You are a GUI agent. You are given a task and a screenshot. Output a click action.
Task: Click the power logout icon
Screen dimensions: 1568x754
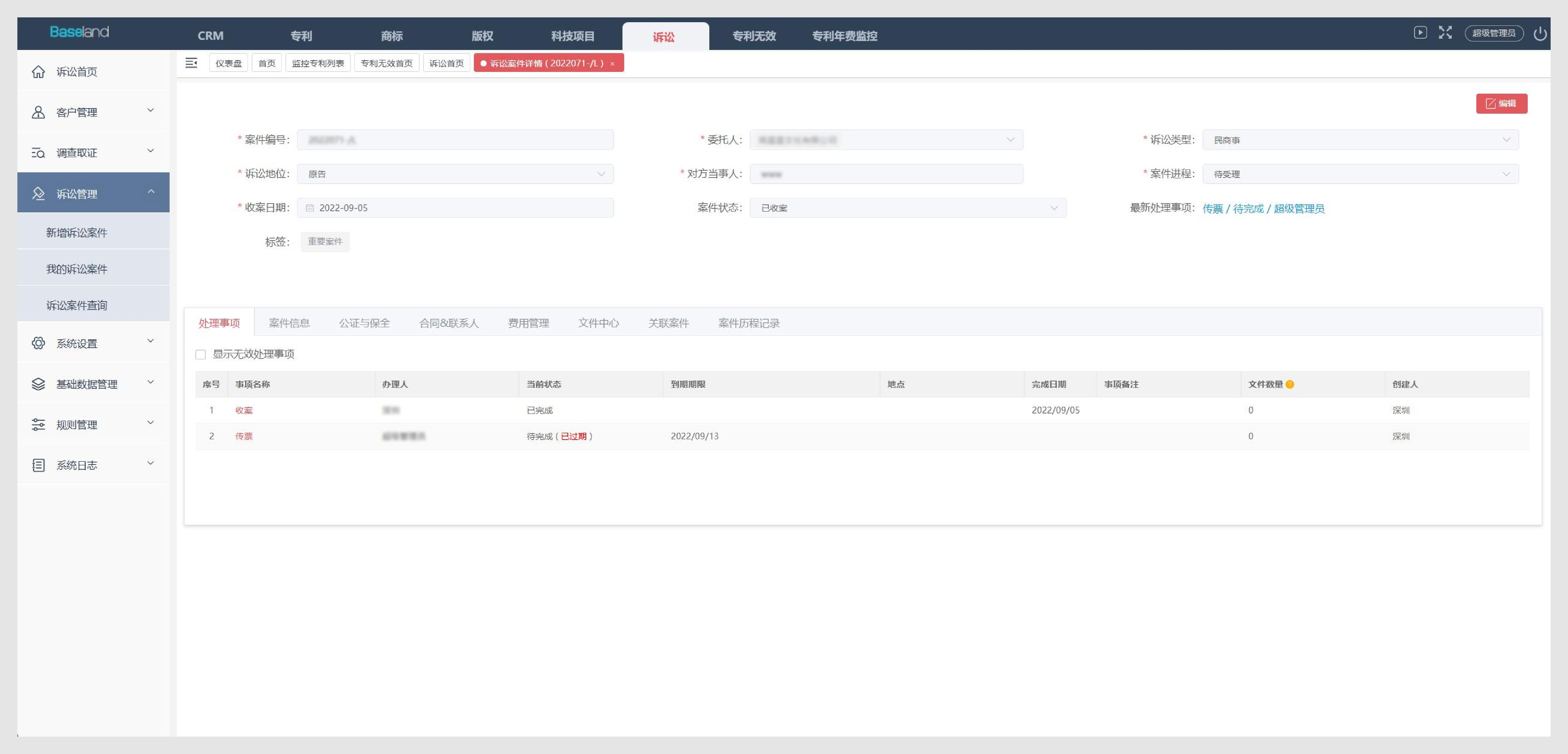coord(1540,34)
